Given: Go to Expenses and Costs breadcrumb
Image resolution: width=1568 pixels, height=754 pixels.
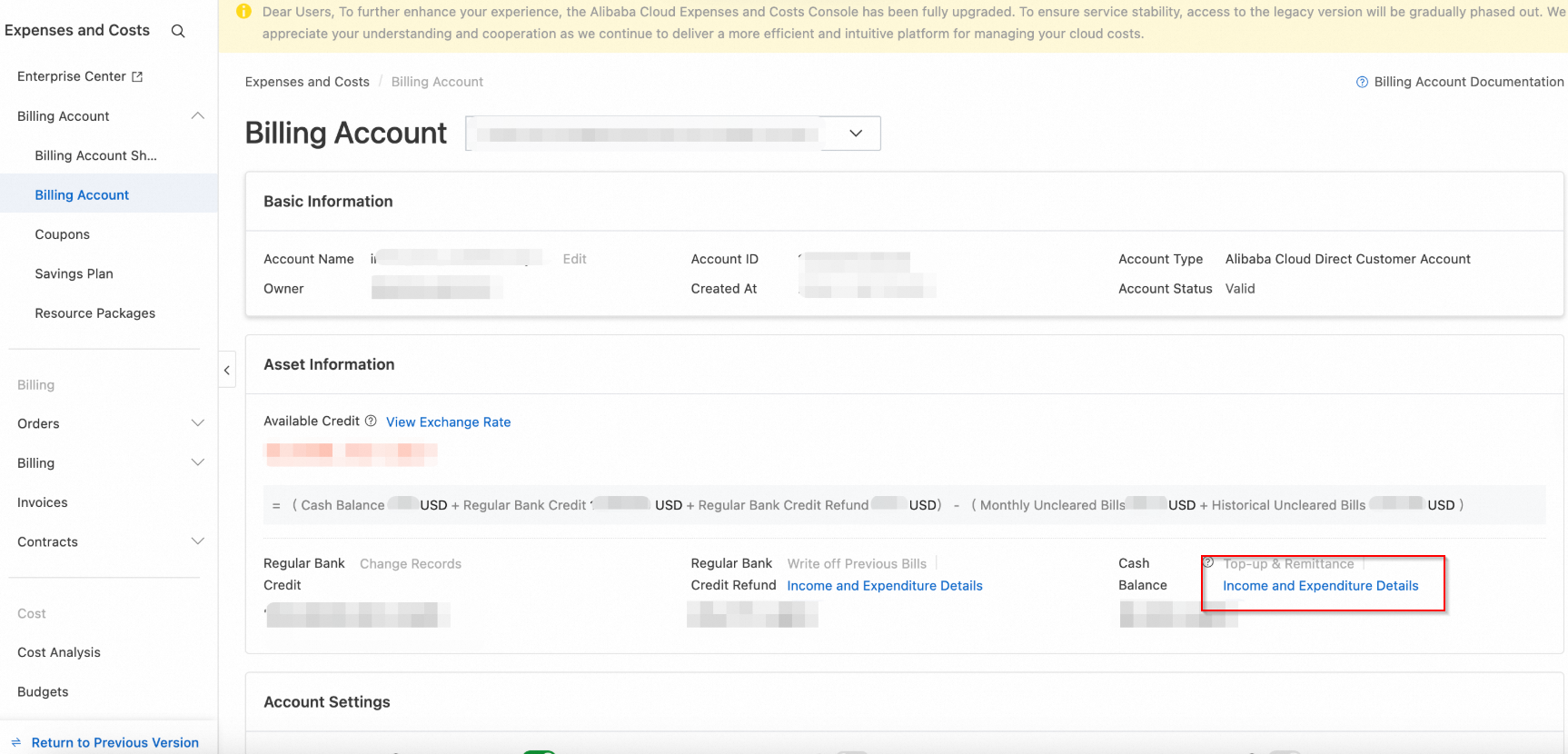Looking at the screenshot, I should click(x=307, y=82).
